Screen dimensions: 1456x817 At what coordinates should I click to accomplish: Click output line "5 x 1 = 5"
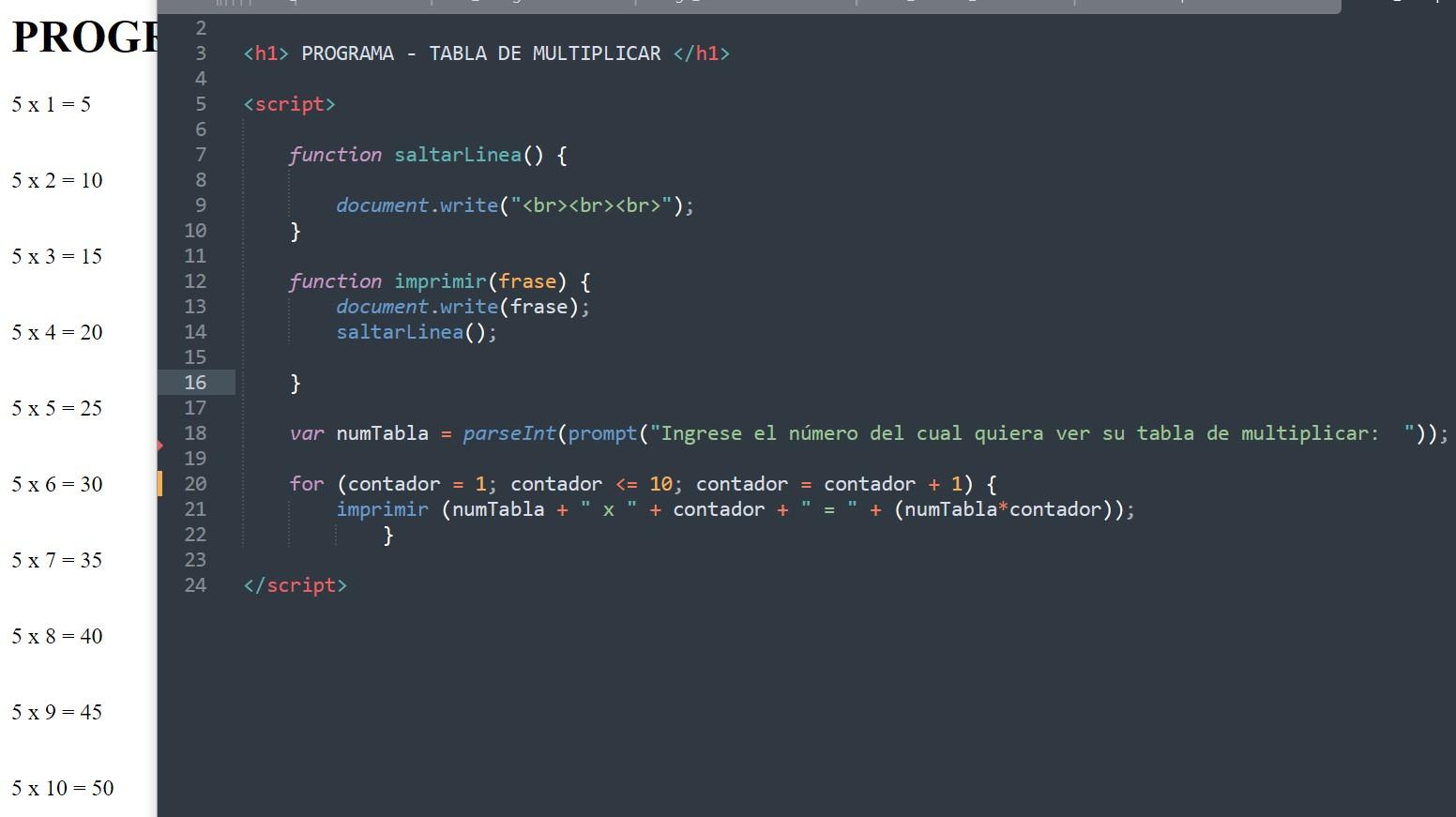click(x=51, y=104)
